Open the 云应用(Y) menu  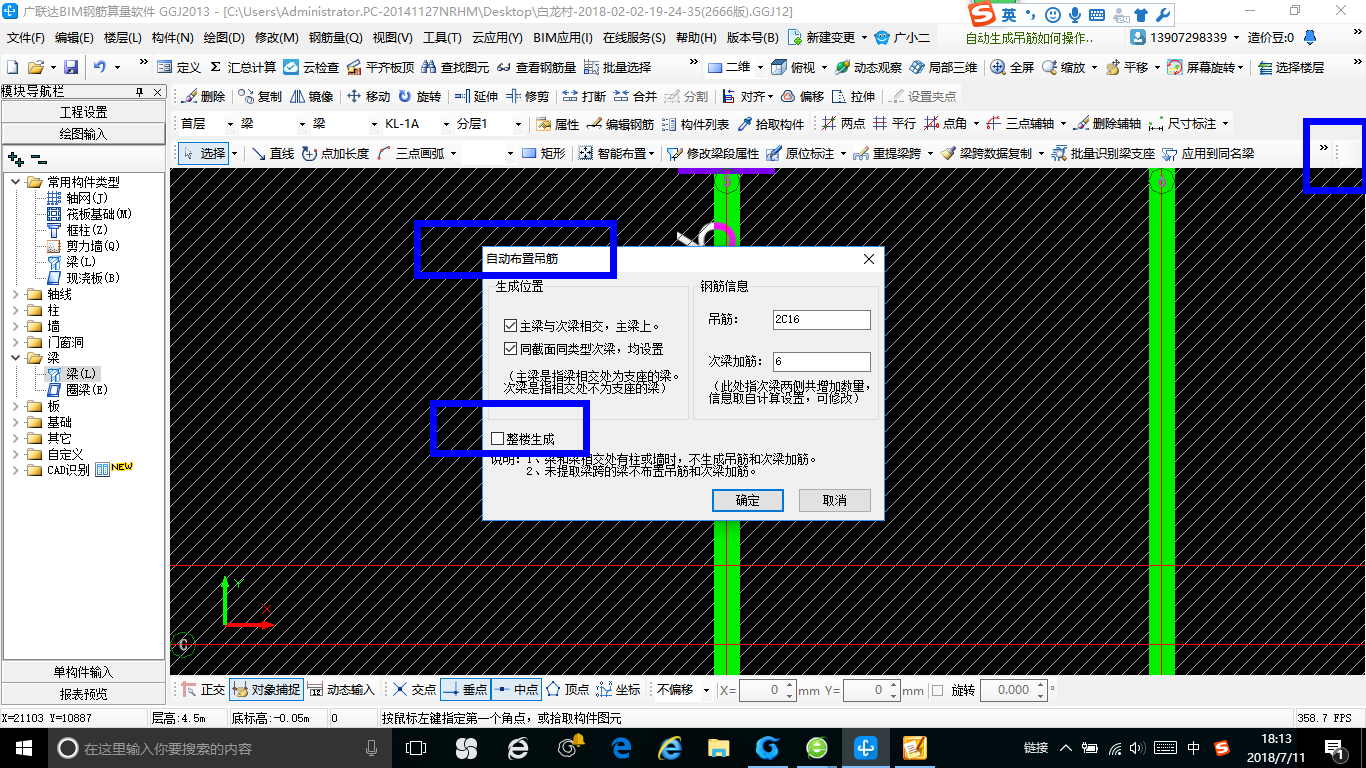pos(497,37)
